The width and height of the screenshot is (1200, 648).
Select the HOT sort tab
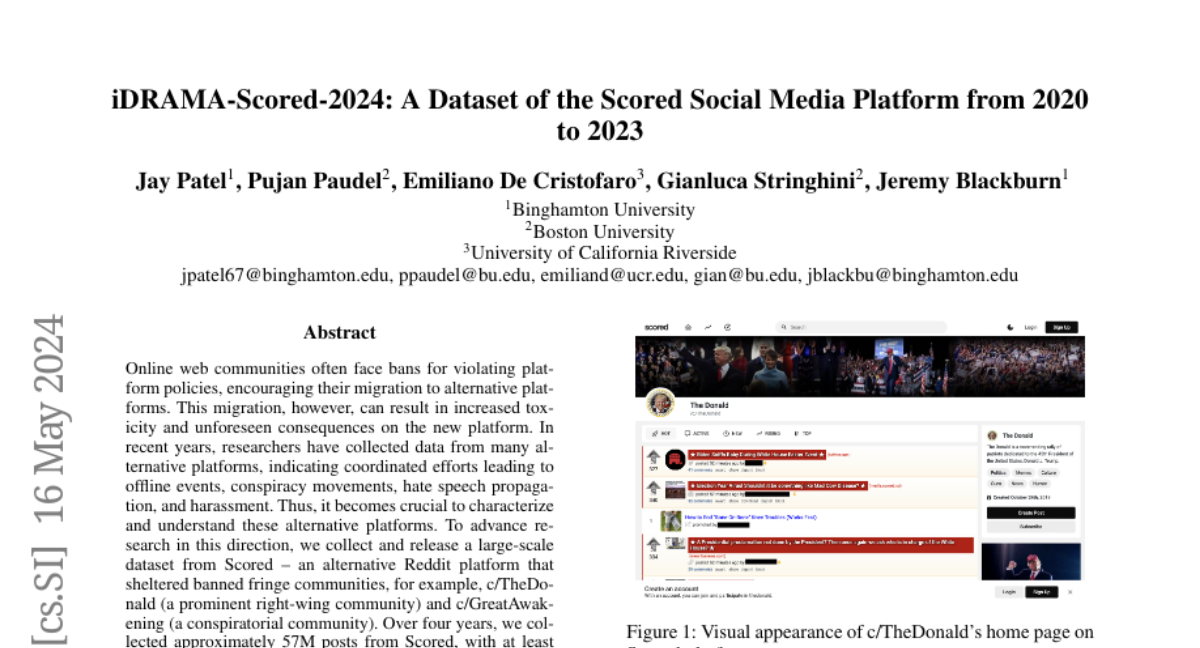(661, 434)
